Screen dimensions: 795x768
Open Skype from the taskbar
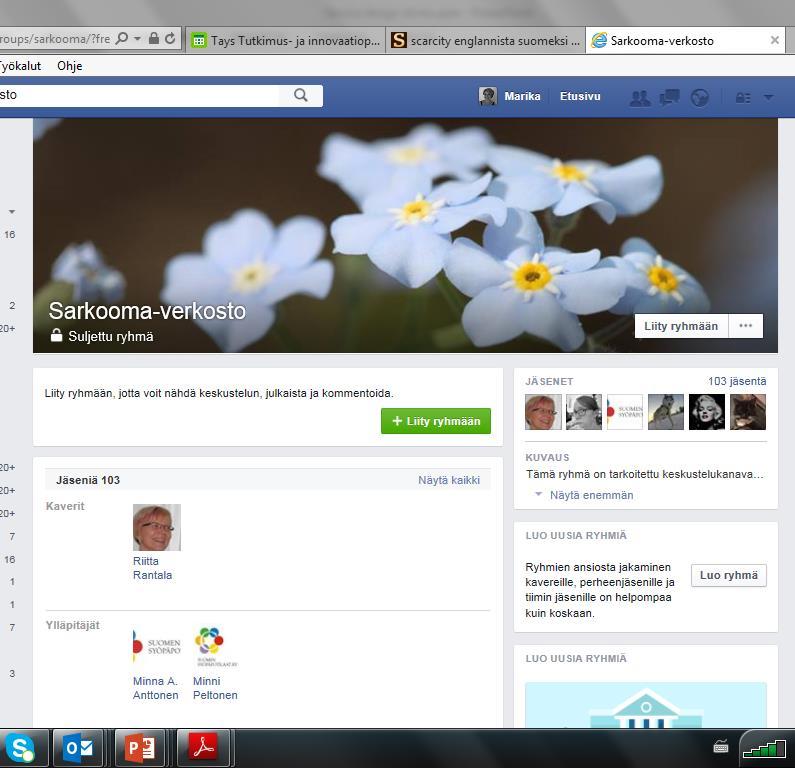point(20,748)
